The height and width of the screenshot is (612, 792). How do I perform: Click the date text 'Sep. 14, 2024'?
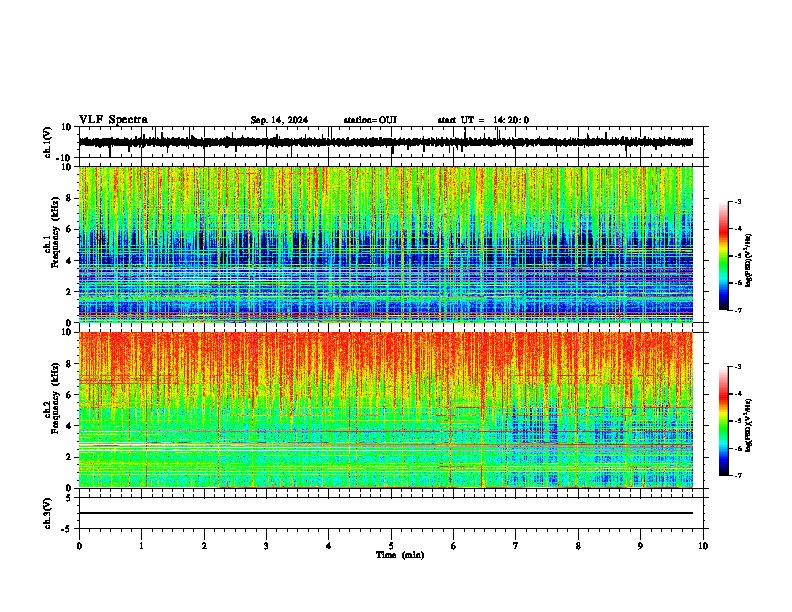coord(279,120)
